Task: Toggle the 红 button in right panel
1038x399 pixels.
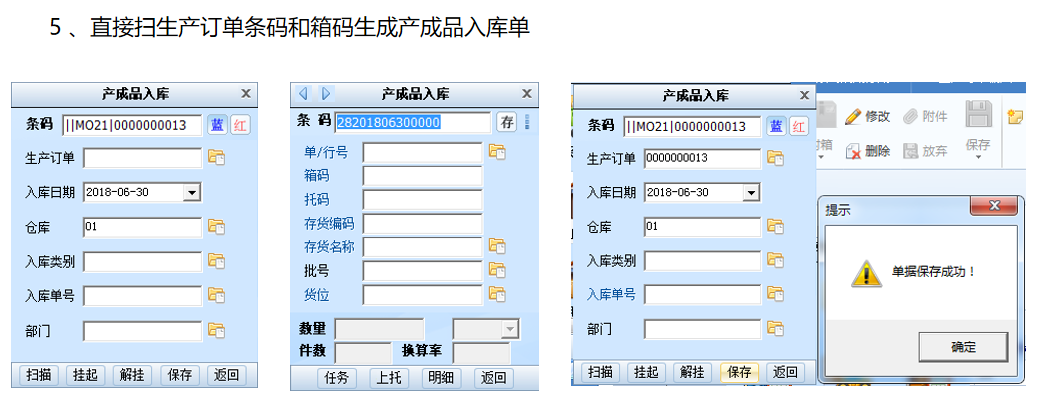Action: [799, 126]
